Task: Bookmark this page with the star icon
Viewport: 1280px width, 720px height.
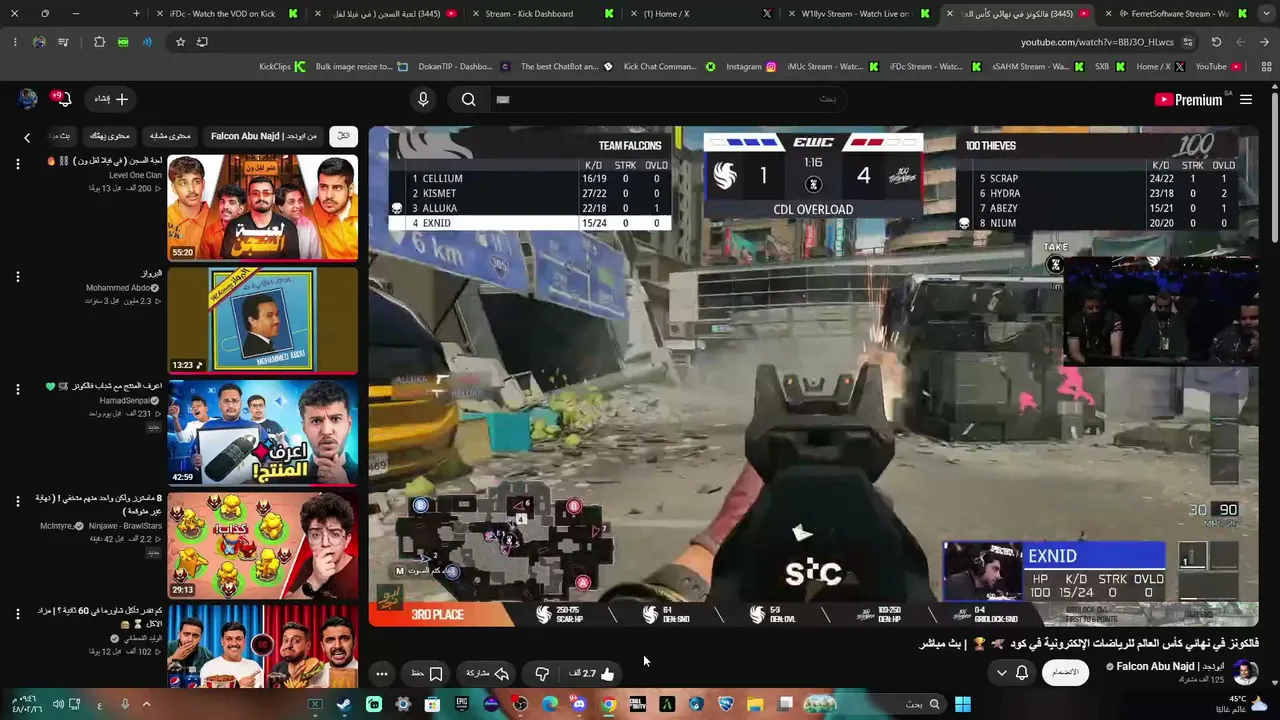Action: click(x=180, y=42)
